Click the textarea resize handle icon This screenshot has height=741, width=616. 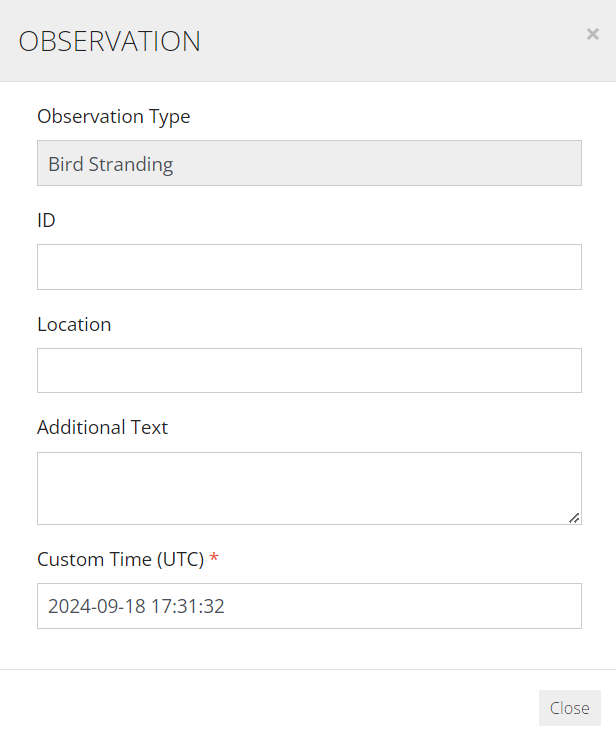[574, 518]
